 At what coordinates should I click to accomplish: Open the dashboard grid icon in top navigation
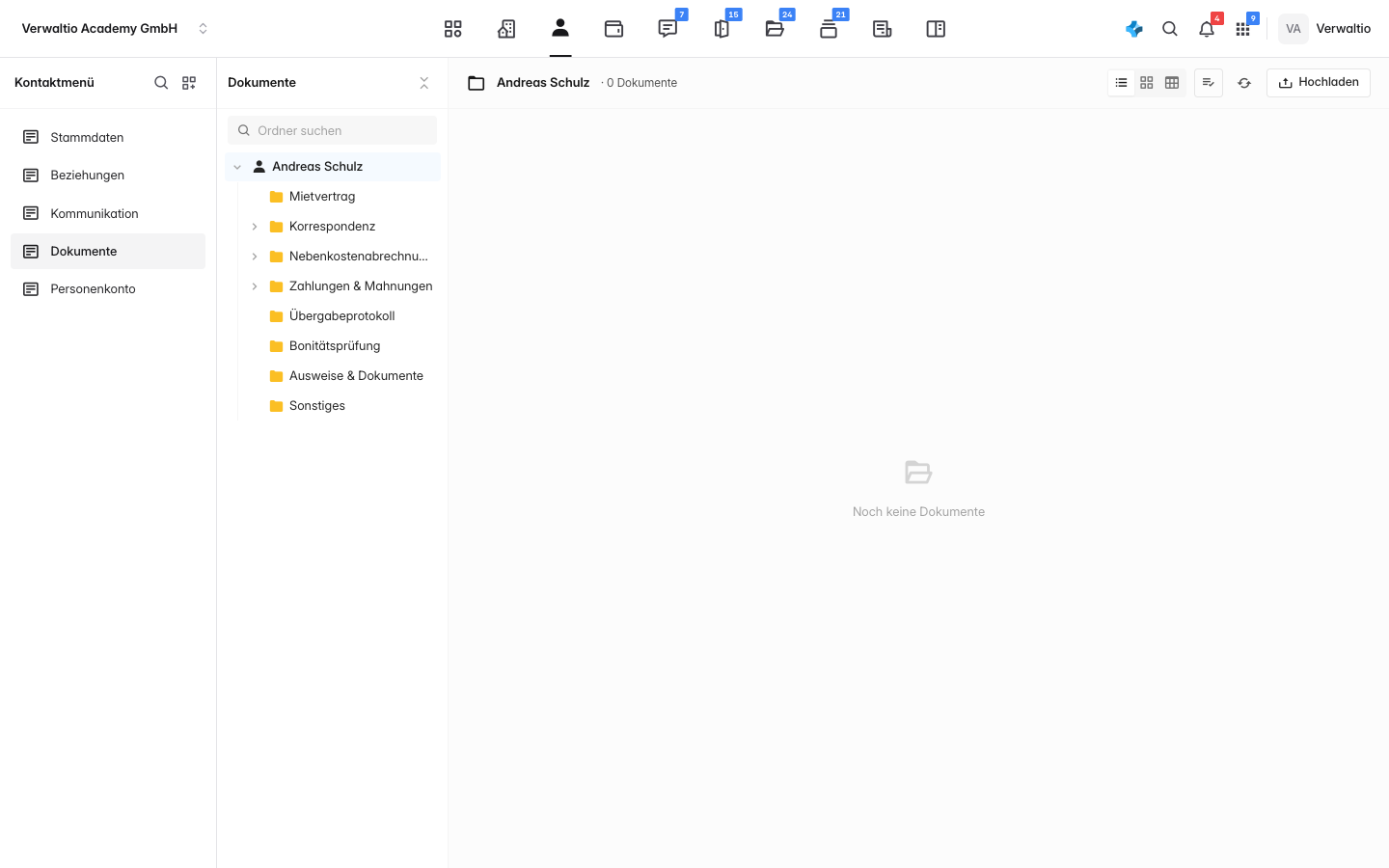point(452,29)
